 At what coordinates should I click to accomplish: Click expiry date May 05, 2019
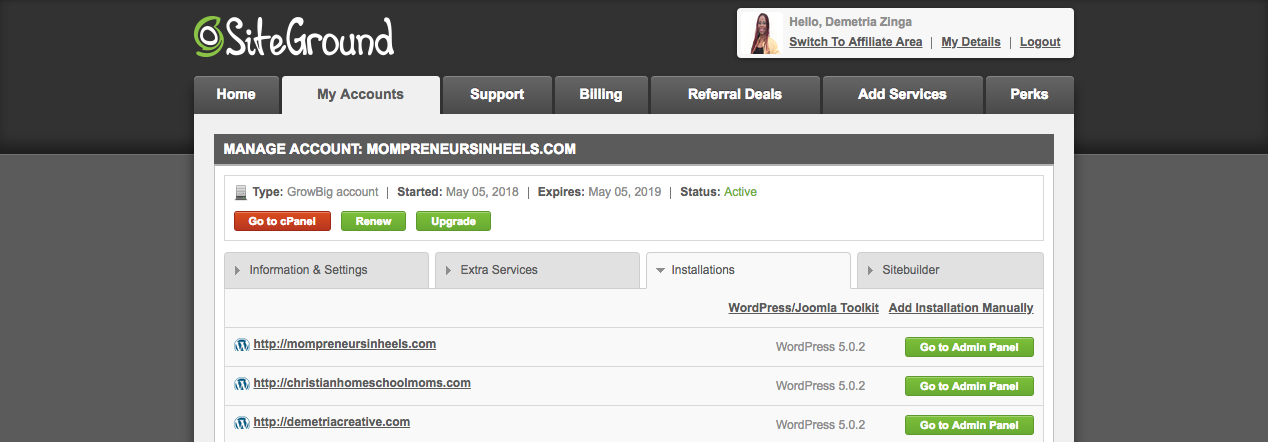624,192
